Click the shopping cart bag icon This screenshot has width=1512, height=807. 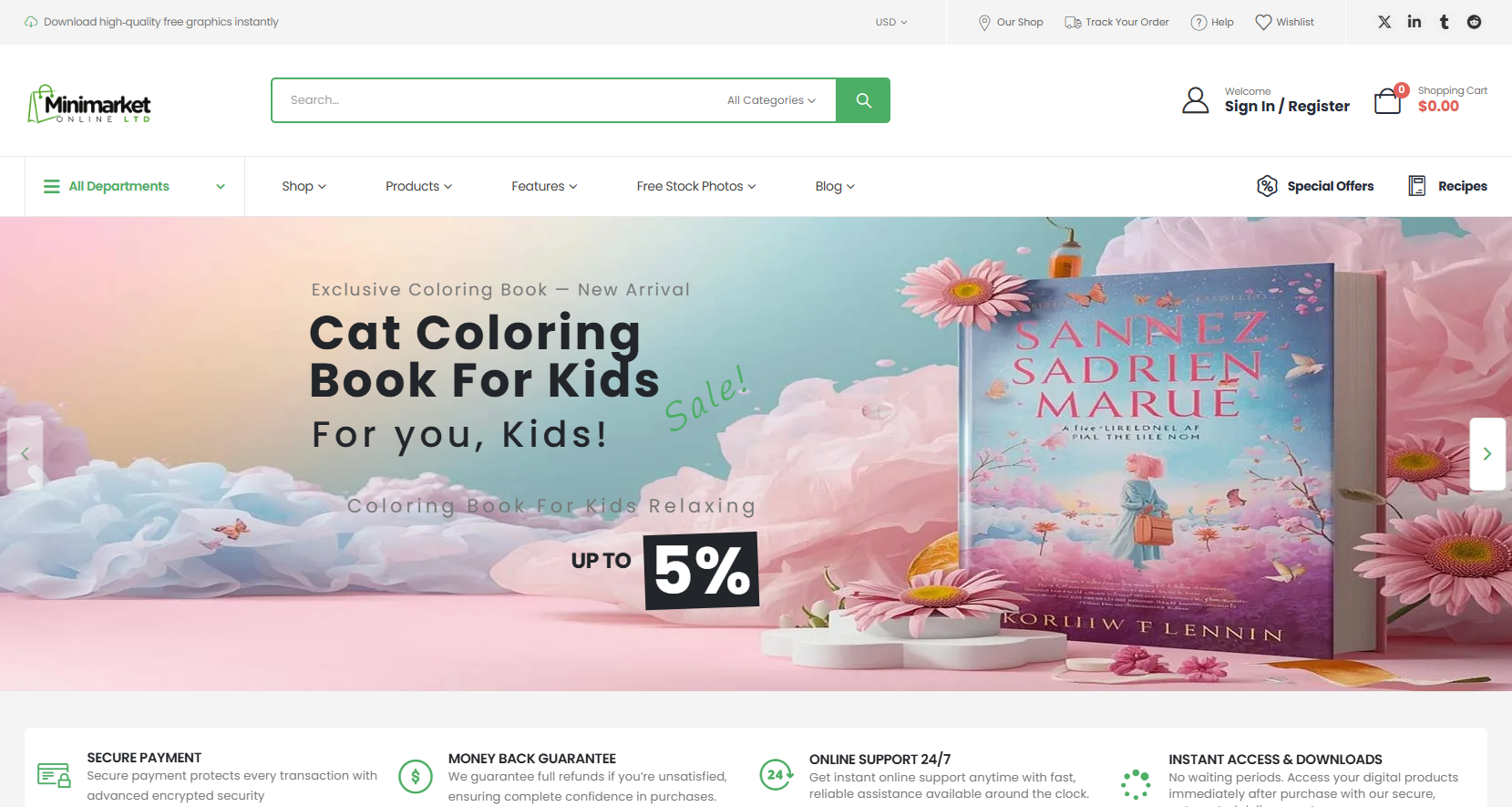pyautogui.click(x=1387, y=100)
